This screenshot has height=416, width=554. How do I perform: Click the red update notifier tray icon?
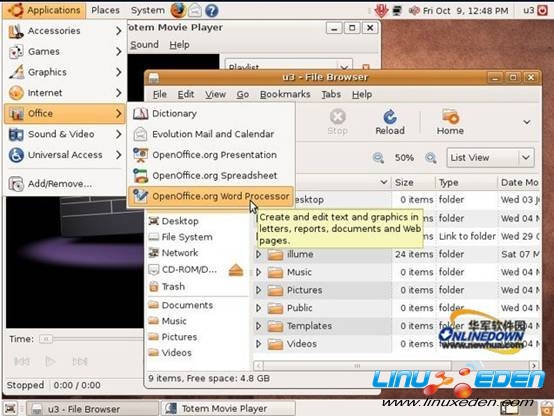click(x=381, y=11)
